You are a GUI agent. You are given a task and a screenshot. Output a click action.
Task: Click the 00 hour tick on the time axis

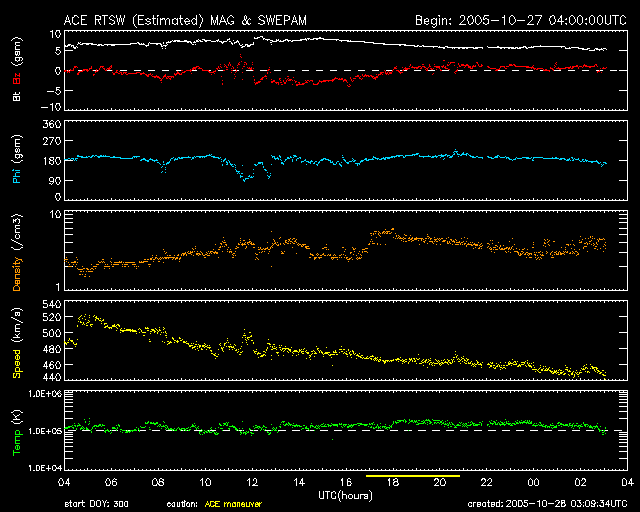pyautogui.click(x=534, y=482)
